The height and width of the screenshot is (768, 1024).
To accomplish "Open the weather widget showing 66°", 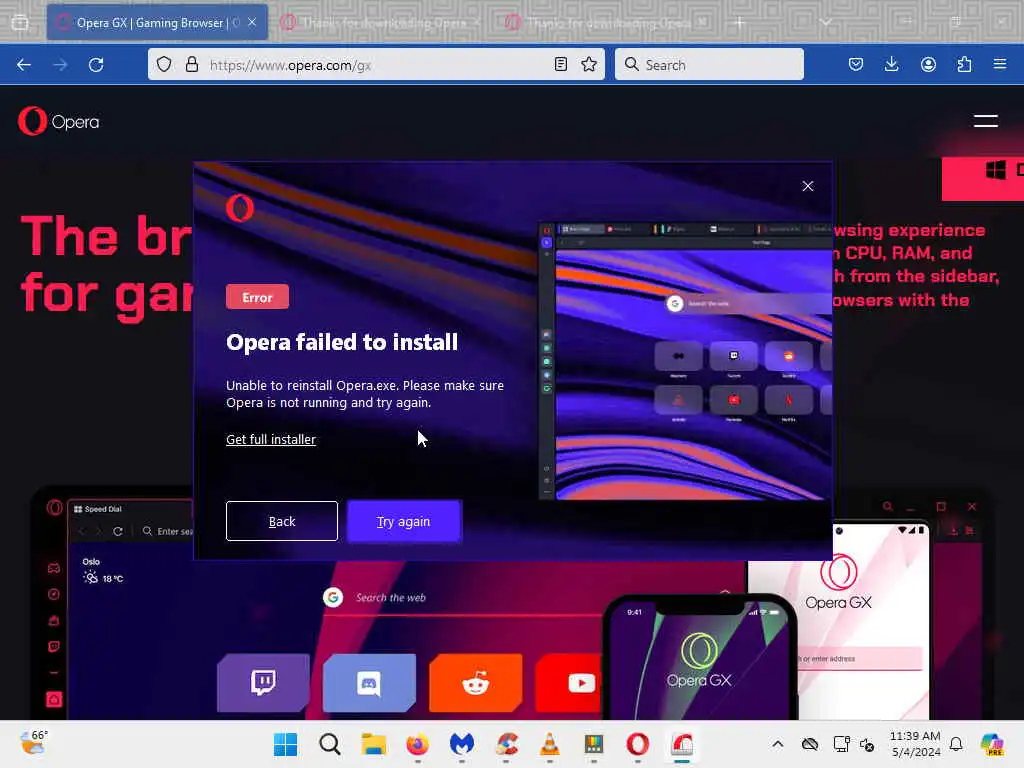I will [33, 744].
